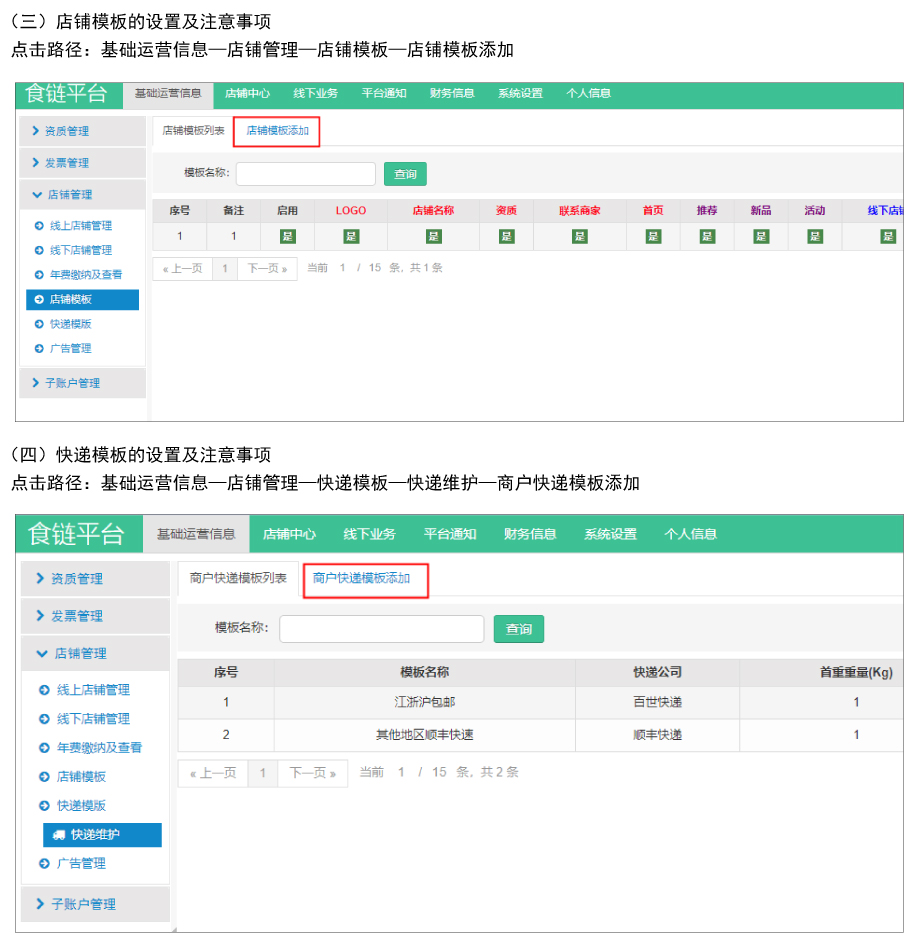Toggle the 推荐 column 是 indicator
This screenshot has width=920, height=945.
[707, 236]
